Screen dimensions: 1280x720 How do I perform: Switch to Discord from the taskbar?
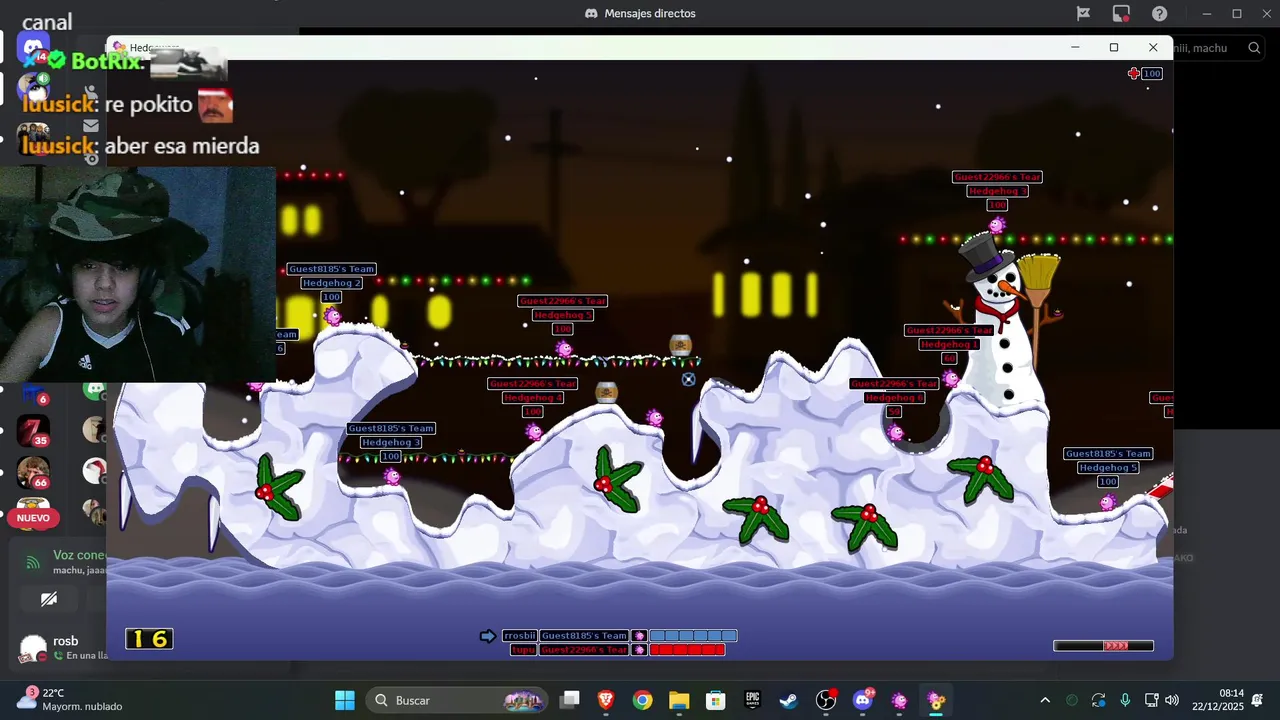[x=863, y=700]
